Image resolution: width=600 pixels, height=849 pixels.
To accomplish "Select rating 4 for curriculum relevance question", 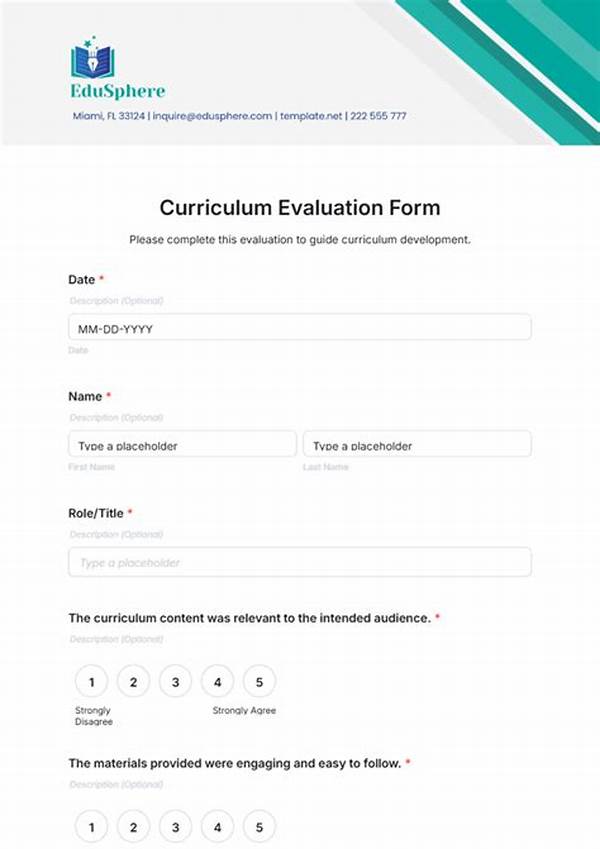I will pos(217,682).
